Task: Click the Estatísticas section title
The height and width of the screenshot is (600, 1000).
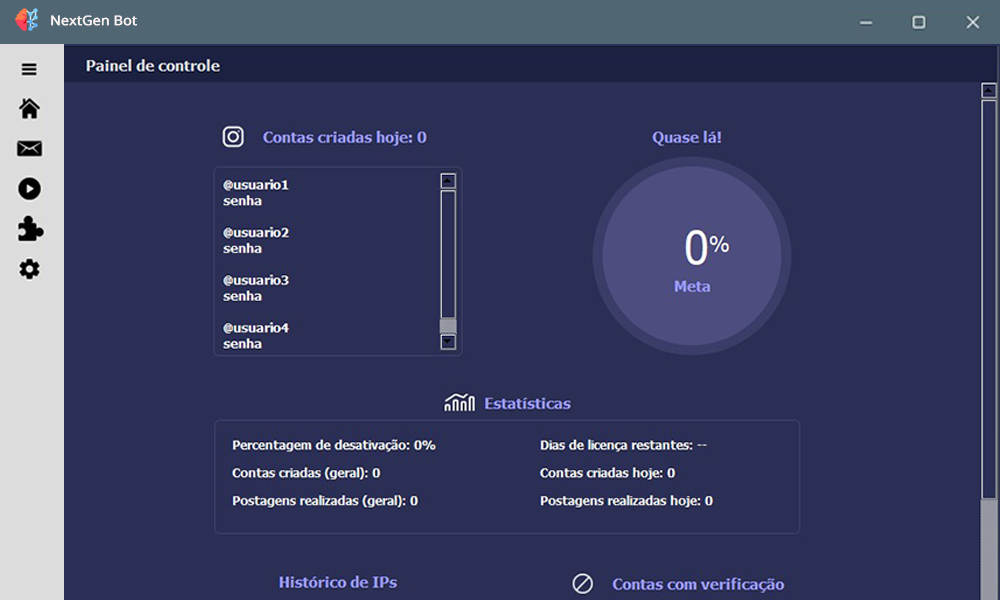Action: point(527,404)
